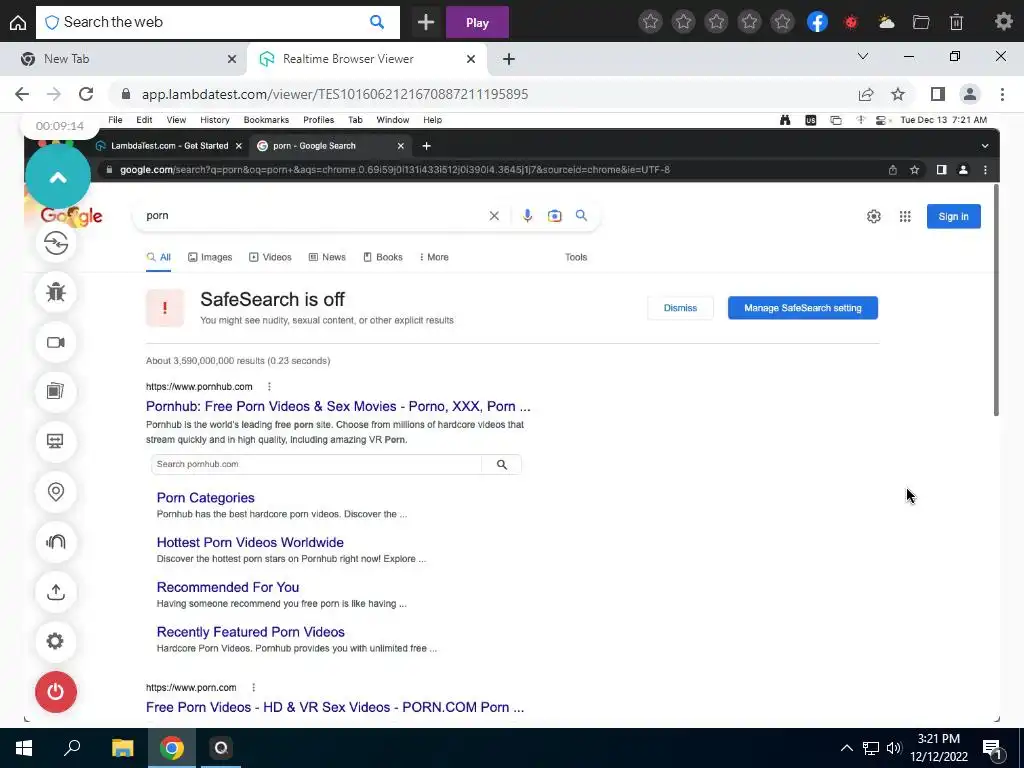This screenshot has height=768, width=1024.
Task: Click the trash bin icon in top bar
Action: [x=956, y=22]
